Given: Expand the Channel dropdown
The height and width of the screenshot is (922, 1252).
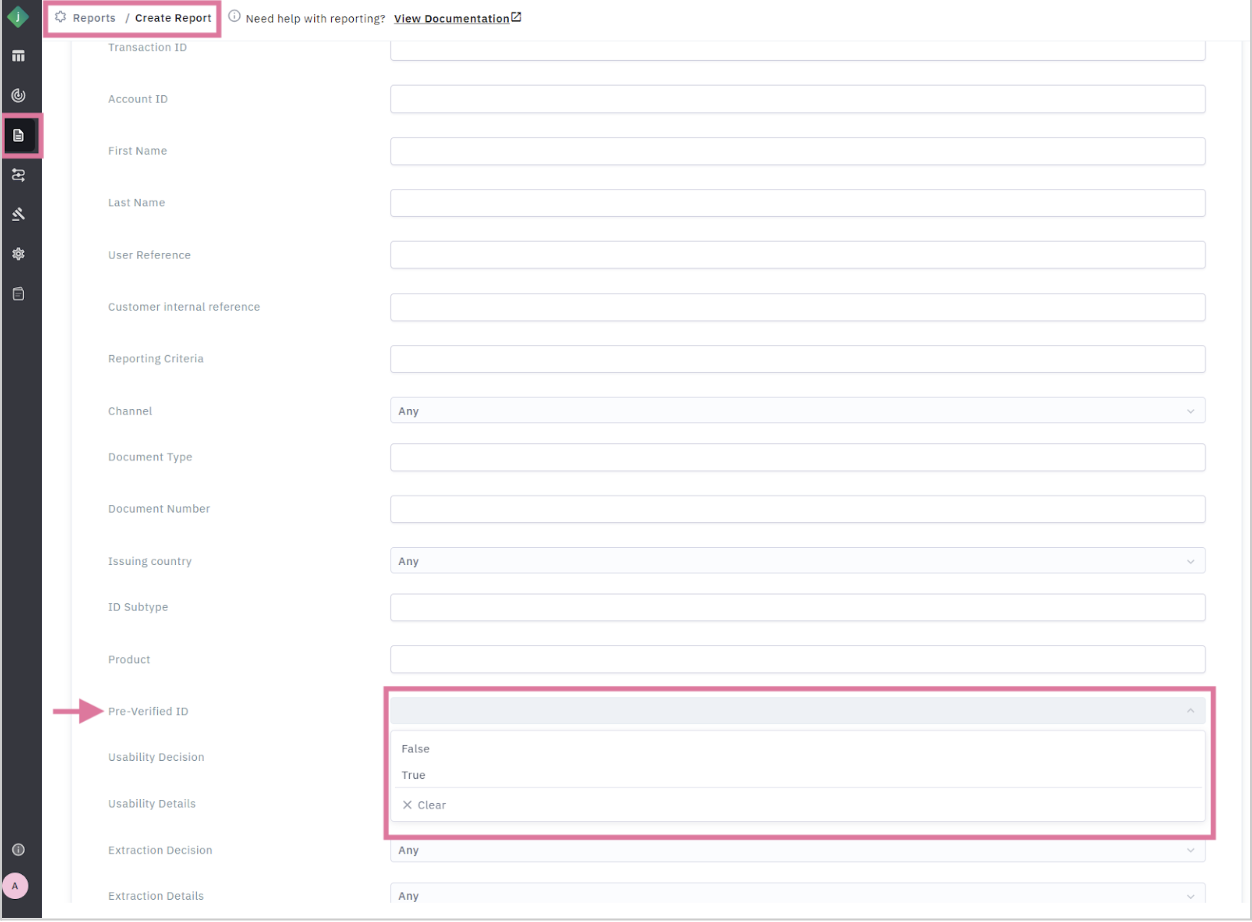Looking at the screenshot, I should coord(797,411).
